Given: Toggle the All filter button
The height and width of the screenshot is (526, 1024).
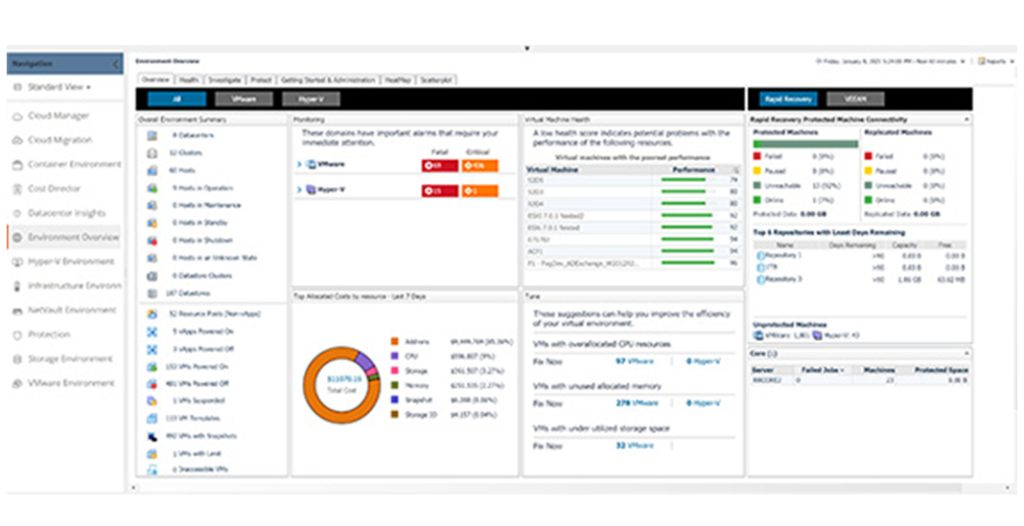Looking at the screenshot, I should coord(176,99).
